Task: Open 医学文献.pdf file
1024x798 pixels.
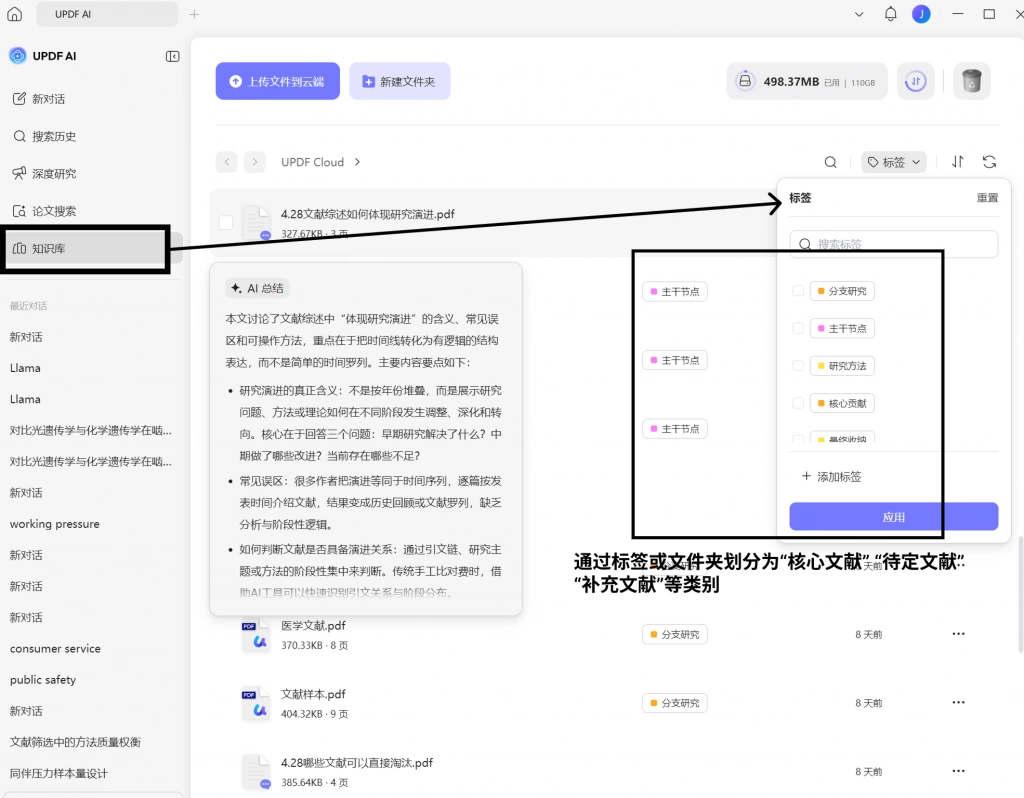Action: click(313, 626)
